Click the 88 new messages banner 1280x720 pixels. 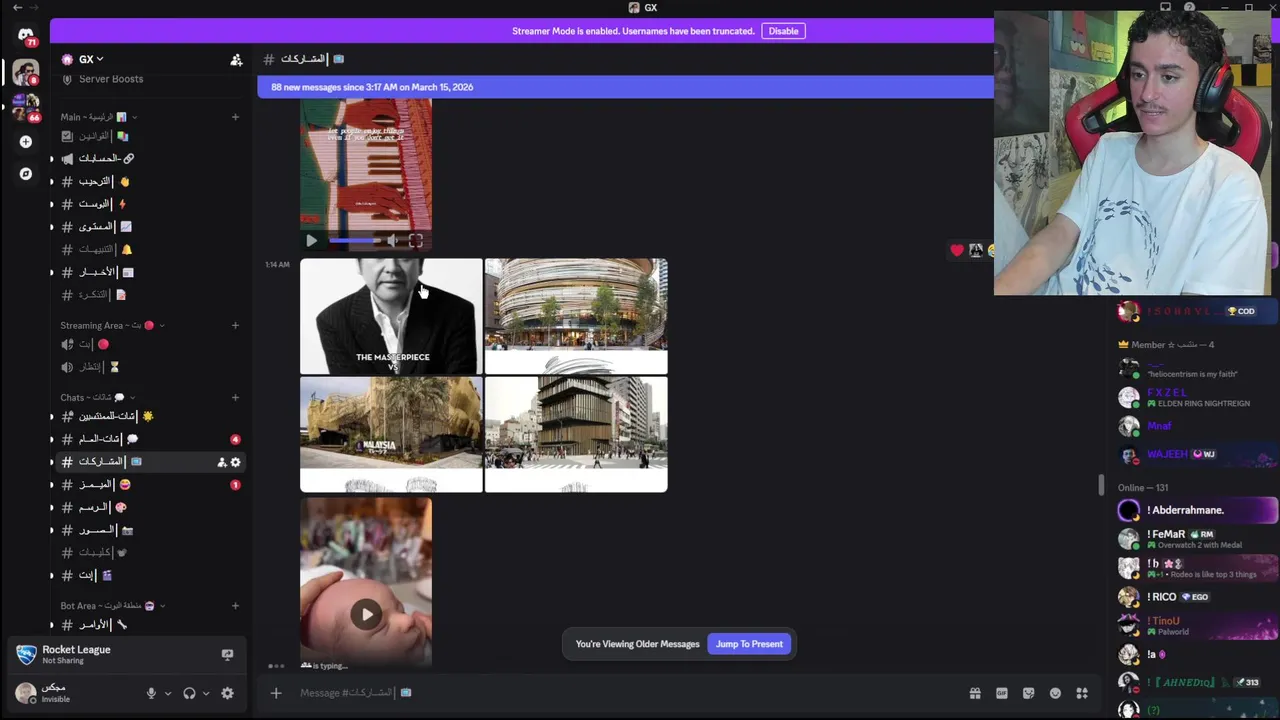click(625, 87)
